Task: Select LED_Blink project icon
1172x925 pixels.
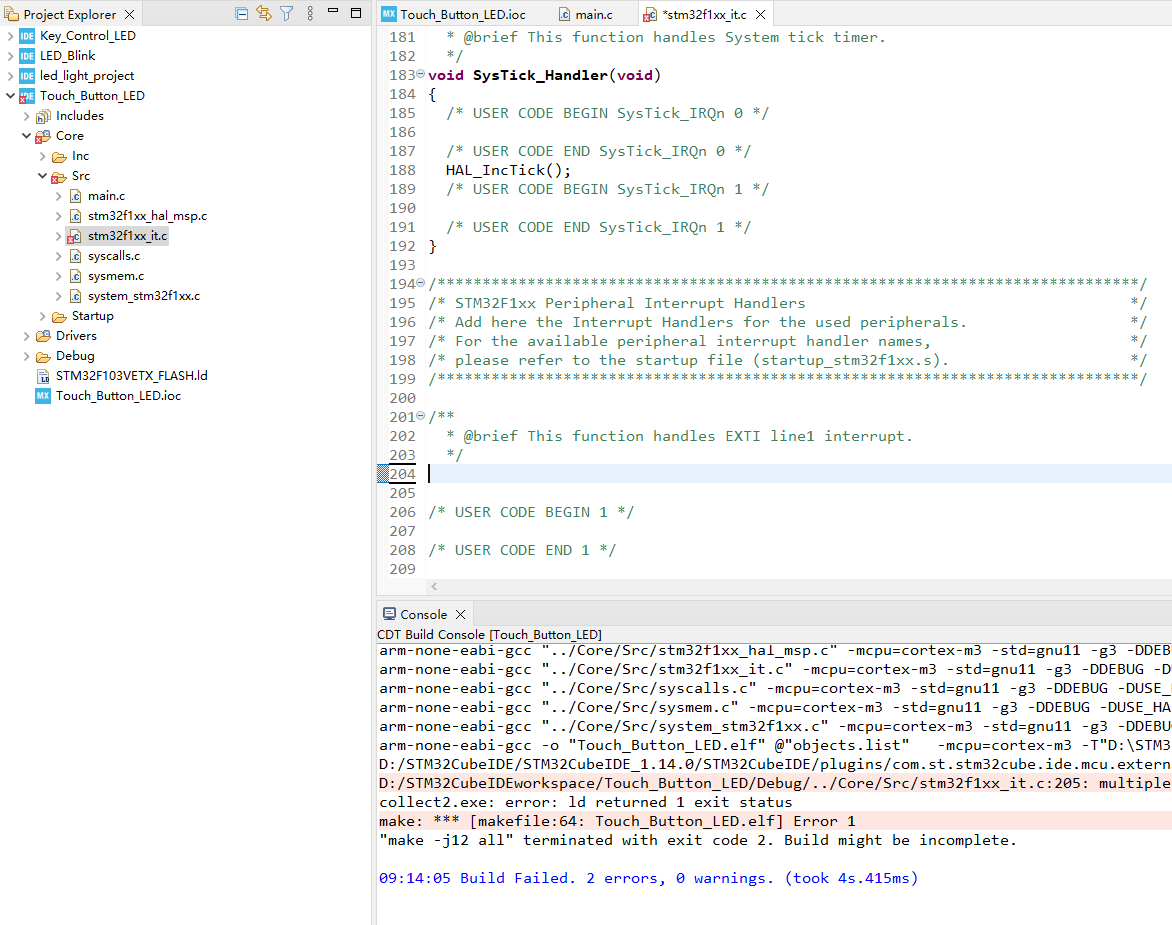Action: click(27, 56)
